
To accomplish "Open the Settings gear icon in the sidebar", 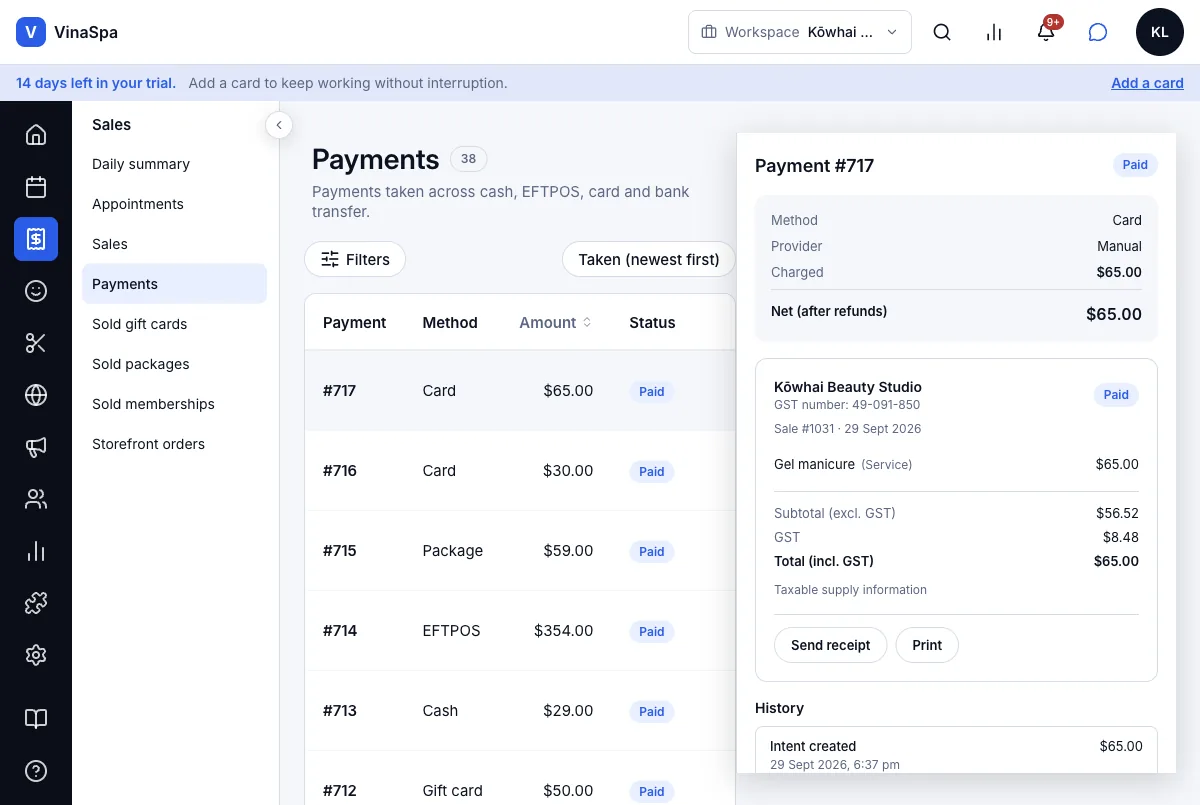I will 36,655.
